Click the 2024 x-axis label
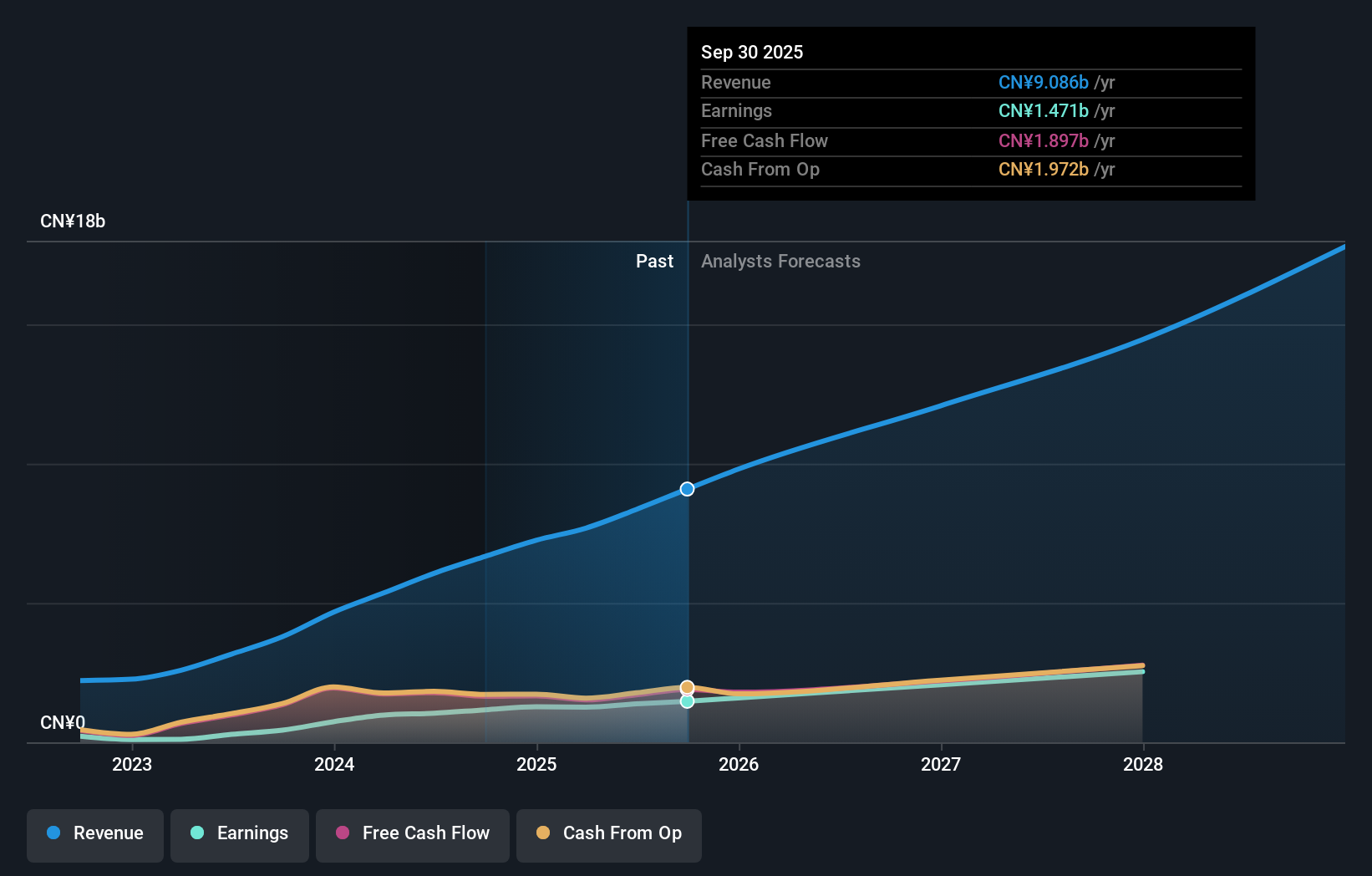 (x=334, y=764)
